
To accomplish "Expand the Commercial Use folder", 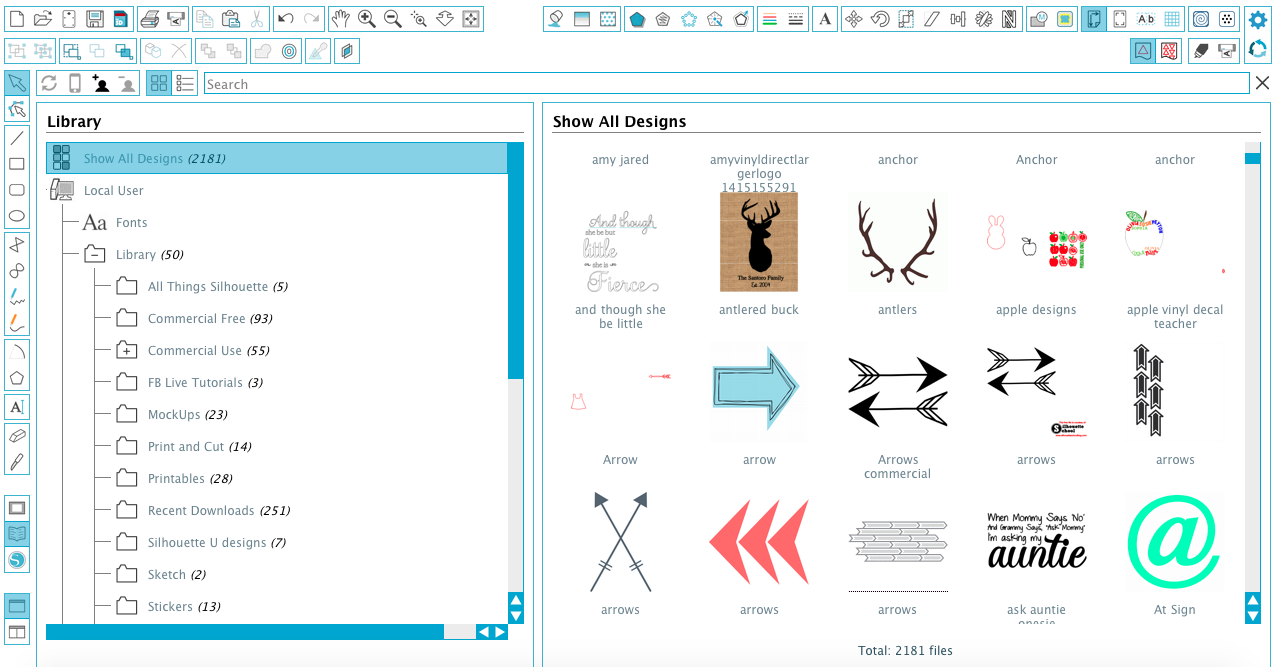I will (x=126, y=350).
